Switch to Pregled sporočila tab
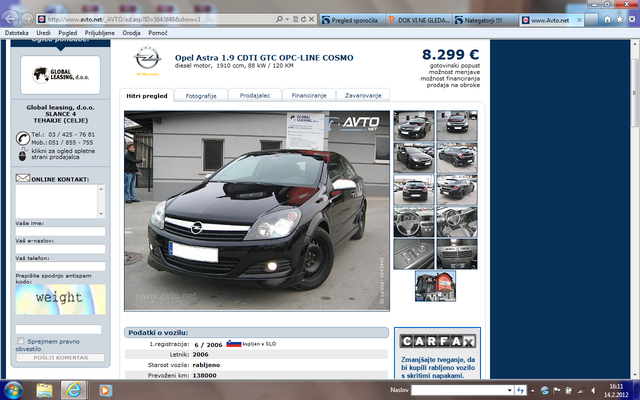Viewport: 640px width, 400px height. coord(352,20)
